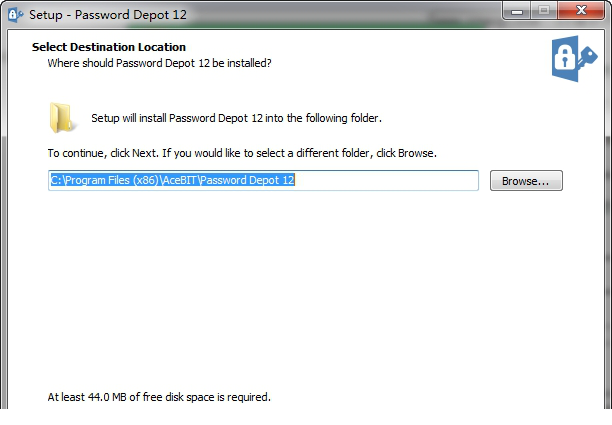Click the Browse... button

[x=526, y=181]
